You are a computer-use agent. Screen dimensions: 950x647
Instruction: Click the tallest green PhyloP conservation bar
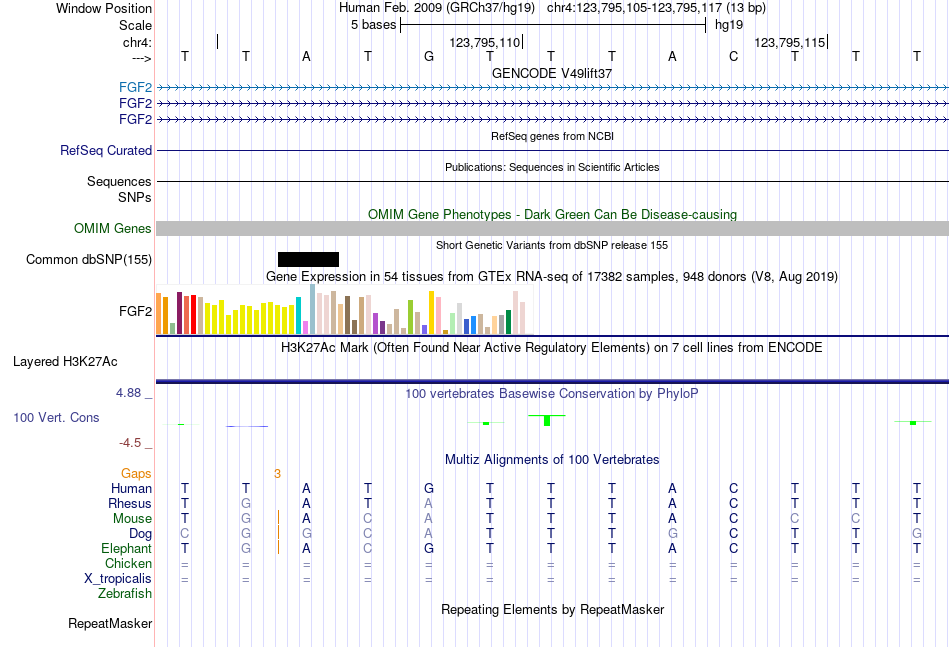(547, 420)
